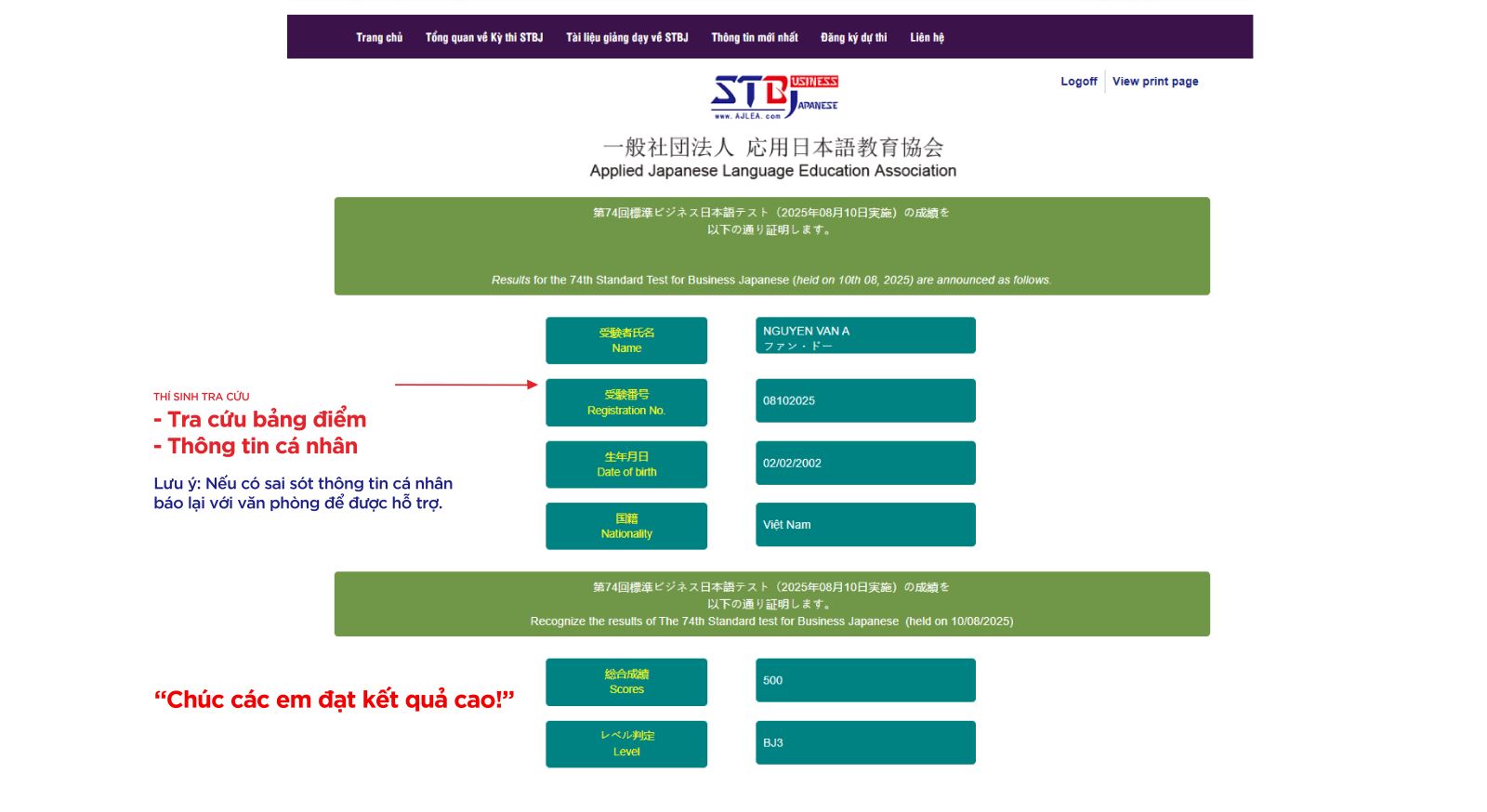Click the Liên hệ menu item
This screenshot has height=812, width=1487.
(927, 37)
